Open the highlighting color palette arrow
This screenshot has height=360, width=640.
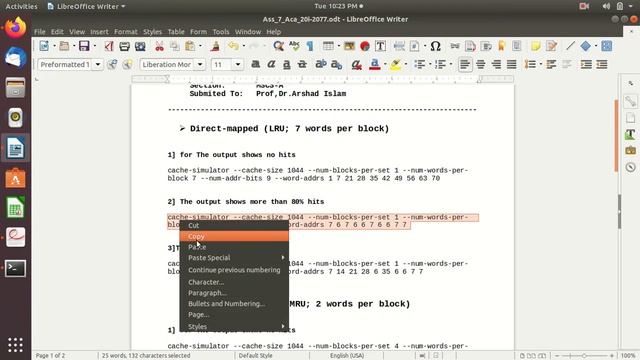pyautogui.click(x=406, y=64)
